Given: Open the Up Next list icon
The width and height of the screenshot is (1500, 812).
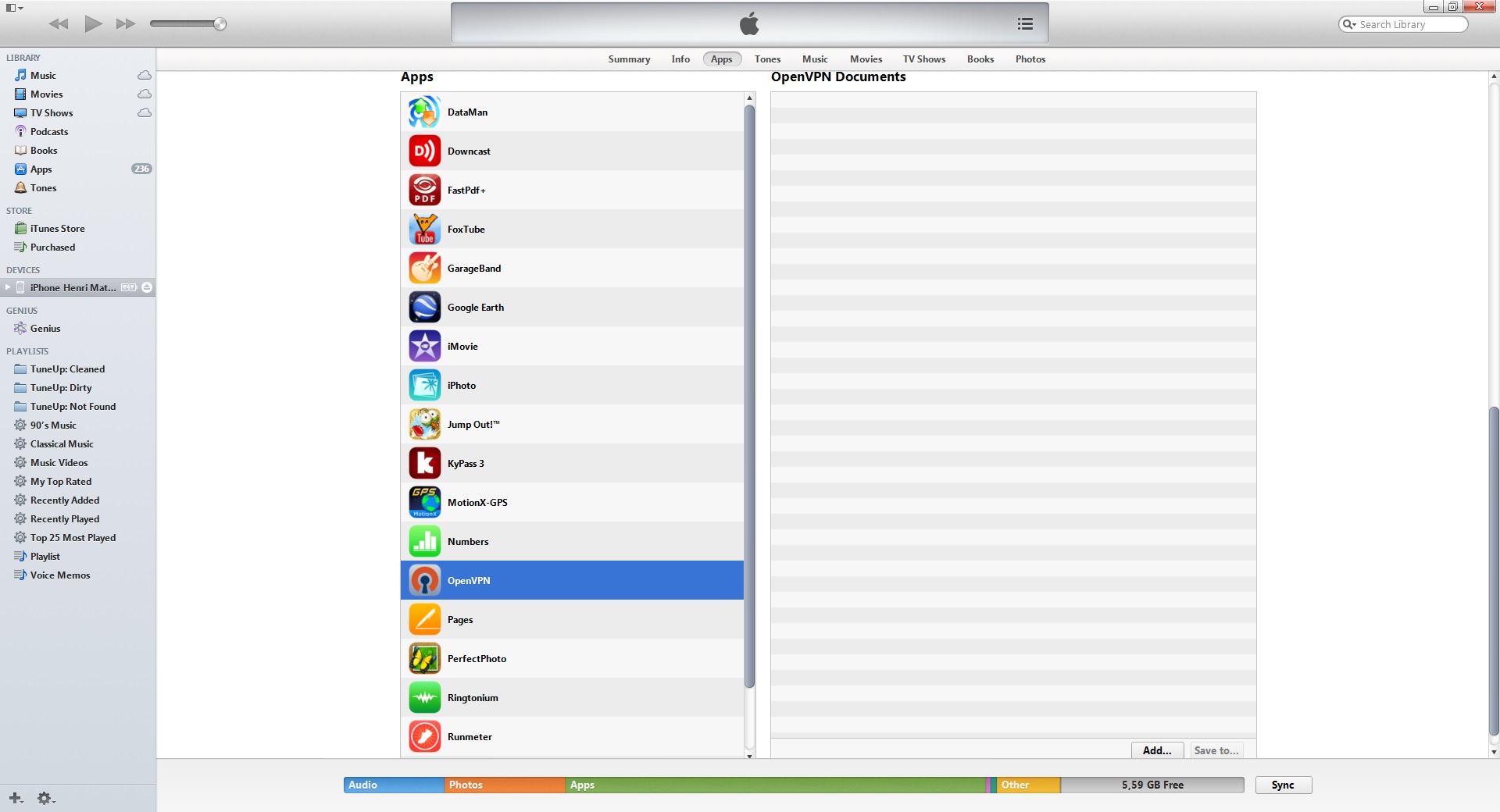Looking at the screenshot, I should [x=1025, y=24].
